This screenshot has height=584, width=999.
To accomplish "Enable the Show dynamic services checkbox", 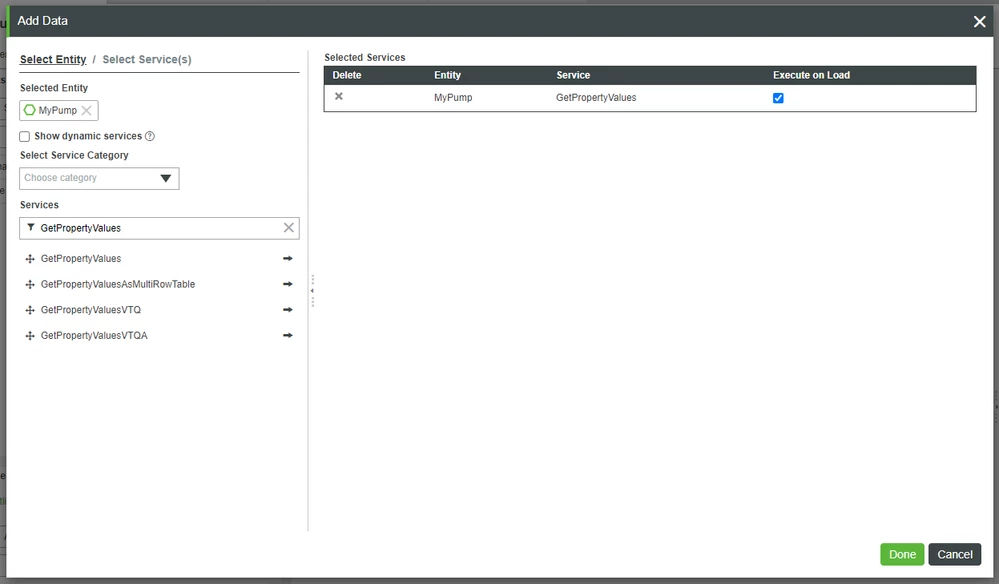I will coord(24,136).
